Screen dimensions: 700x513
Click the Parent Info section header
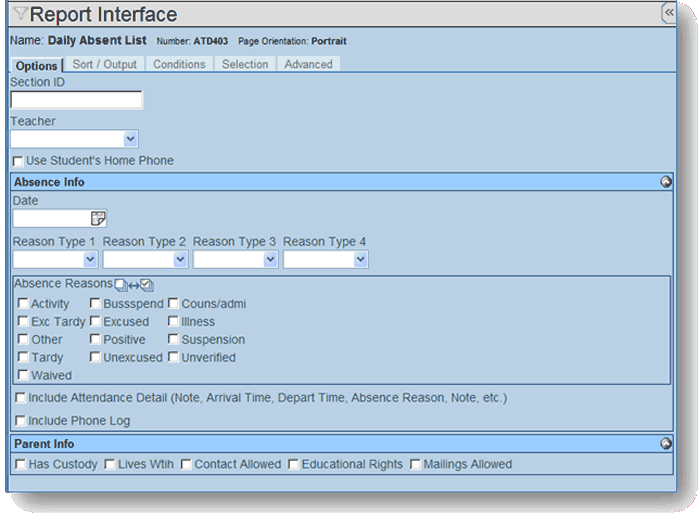(342, 443)
